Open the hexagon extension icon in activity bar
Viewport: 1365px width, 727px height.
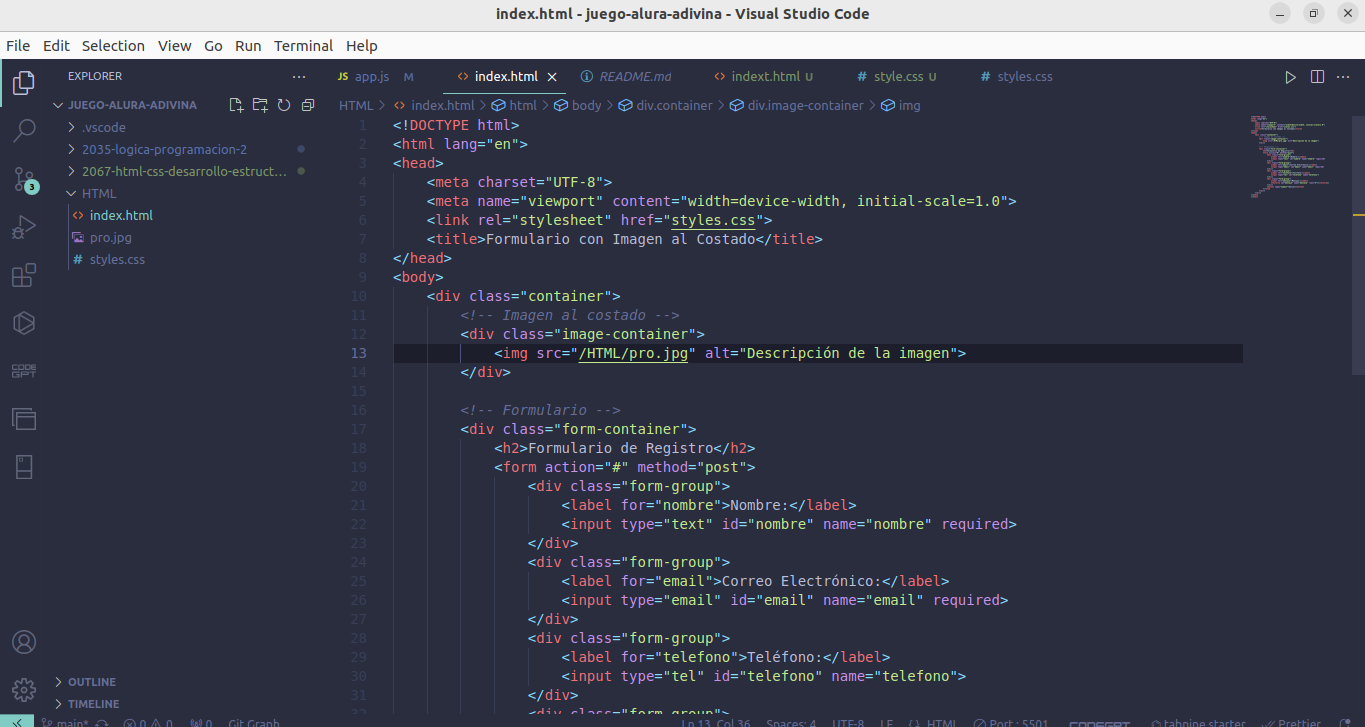[x=24, y=323]
